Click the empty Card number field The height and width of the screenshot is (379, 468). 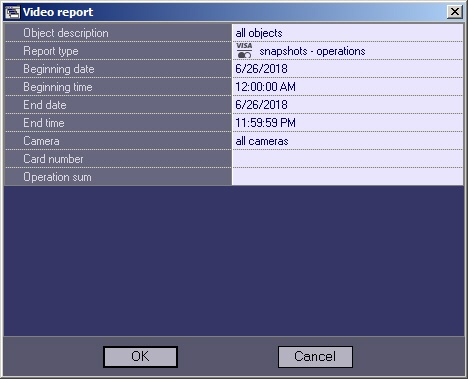point(347,159)
